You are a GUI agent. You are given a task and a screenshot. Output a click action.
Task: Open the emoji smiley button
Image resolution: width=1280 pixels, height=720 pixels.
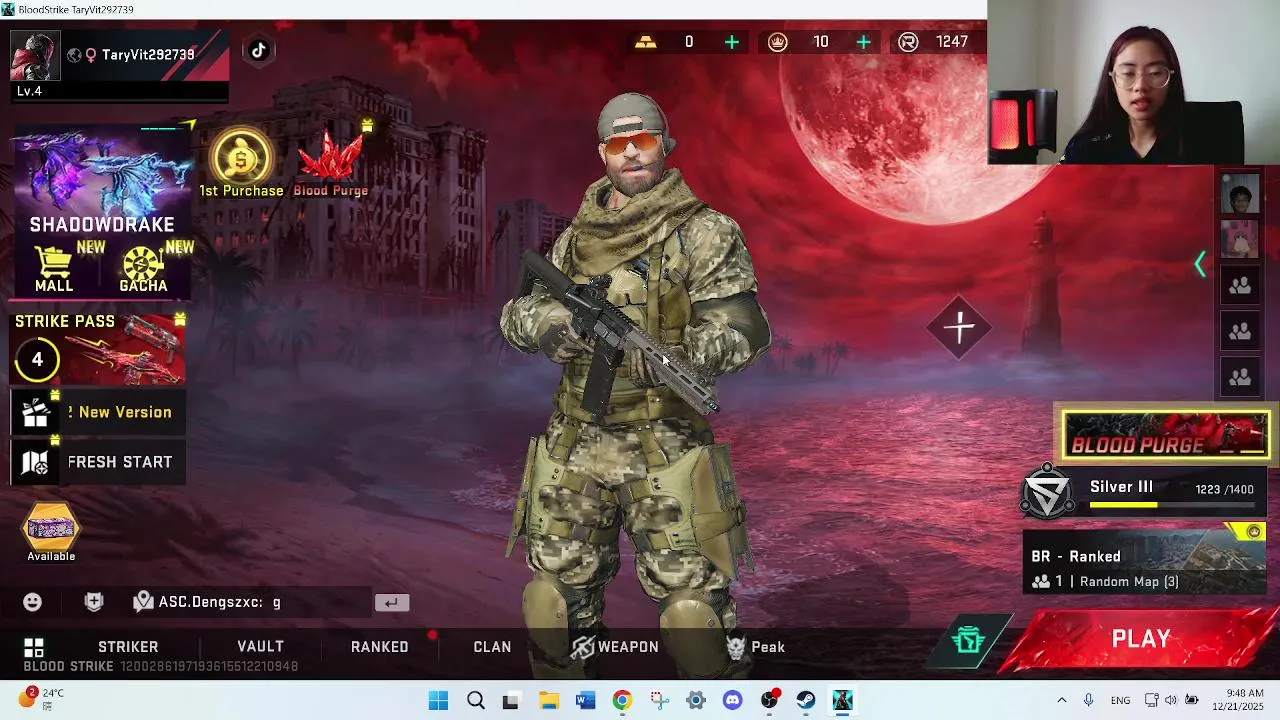pos(33,602)
